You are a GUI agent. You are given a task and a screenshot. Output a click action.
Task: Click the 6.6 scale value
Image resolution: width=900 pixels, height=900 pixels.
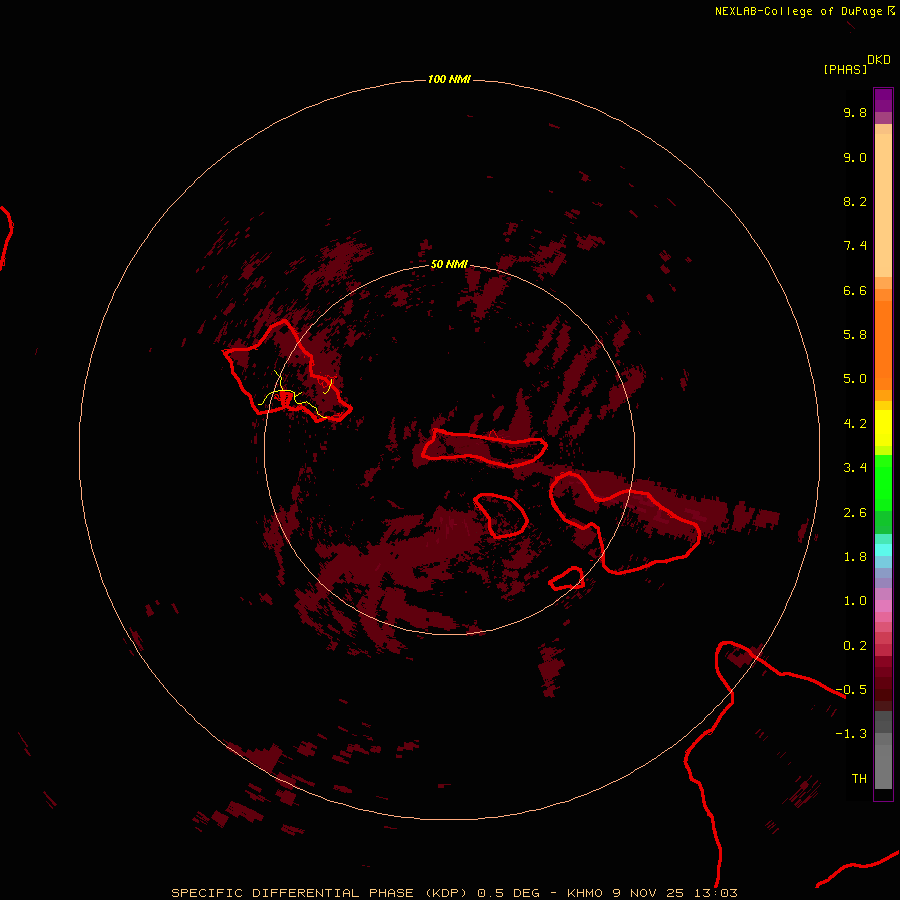click(855, 290)
